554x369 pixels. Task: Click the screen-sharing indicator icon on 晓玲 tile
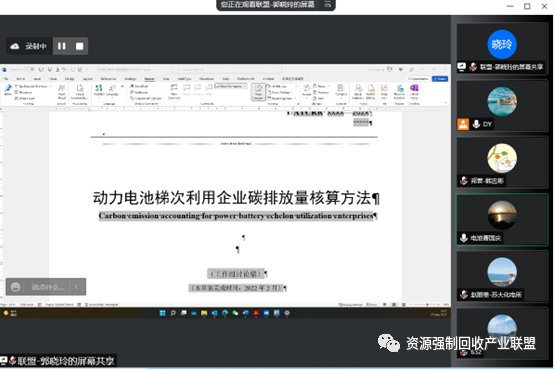click(x=461, y=66)
